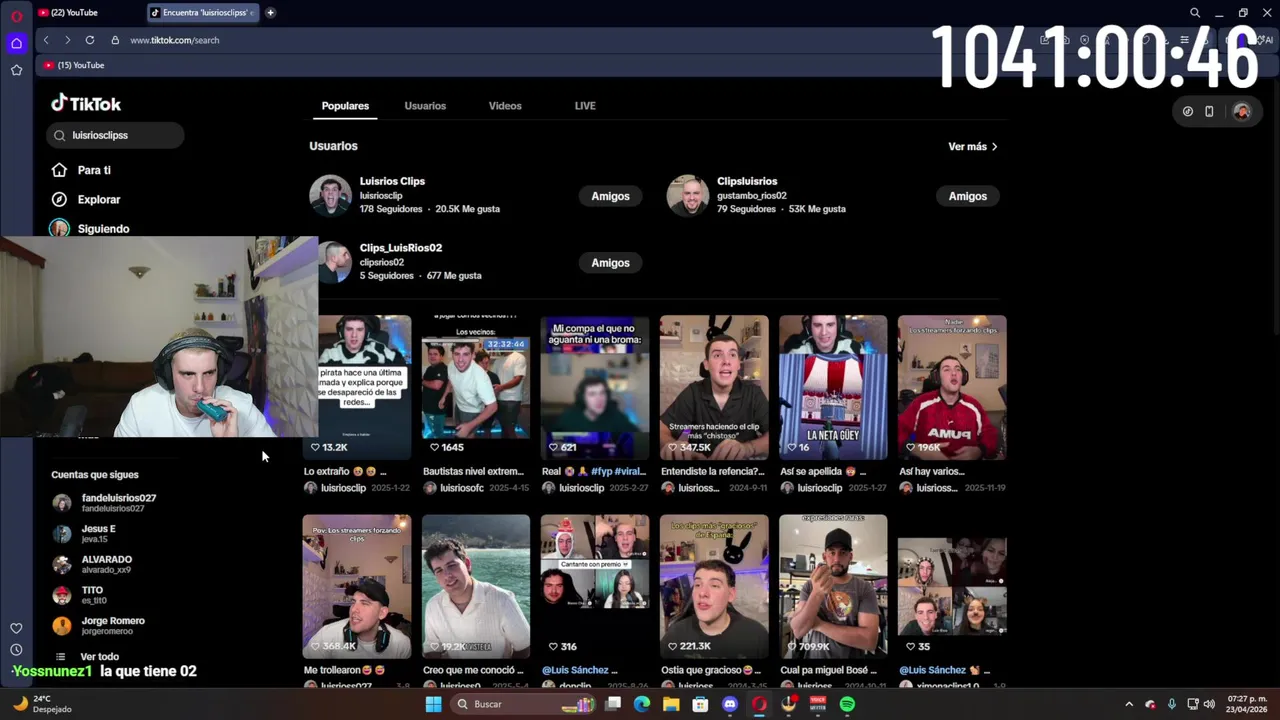1280x720 pixels.
Task: Click Amigos button for Clipsluisrios
Action: [967, 196]
